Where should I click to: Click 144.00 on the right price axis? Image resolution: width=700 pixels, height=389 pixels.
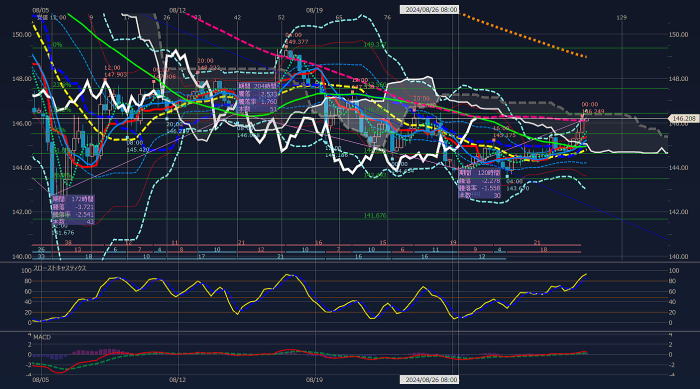[x=678, y=168]
